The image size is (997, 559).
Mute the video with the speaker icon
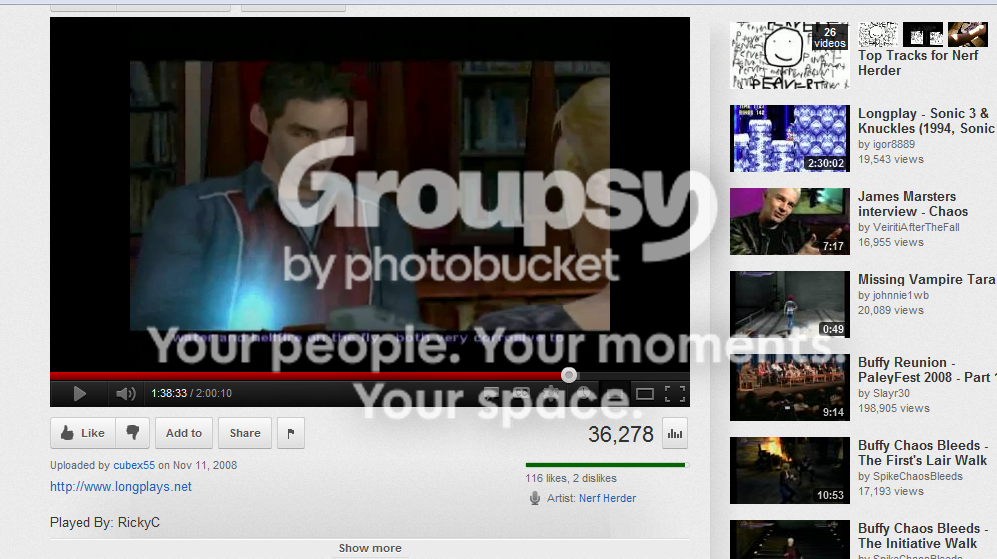pos(125,394)
